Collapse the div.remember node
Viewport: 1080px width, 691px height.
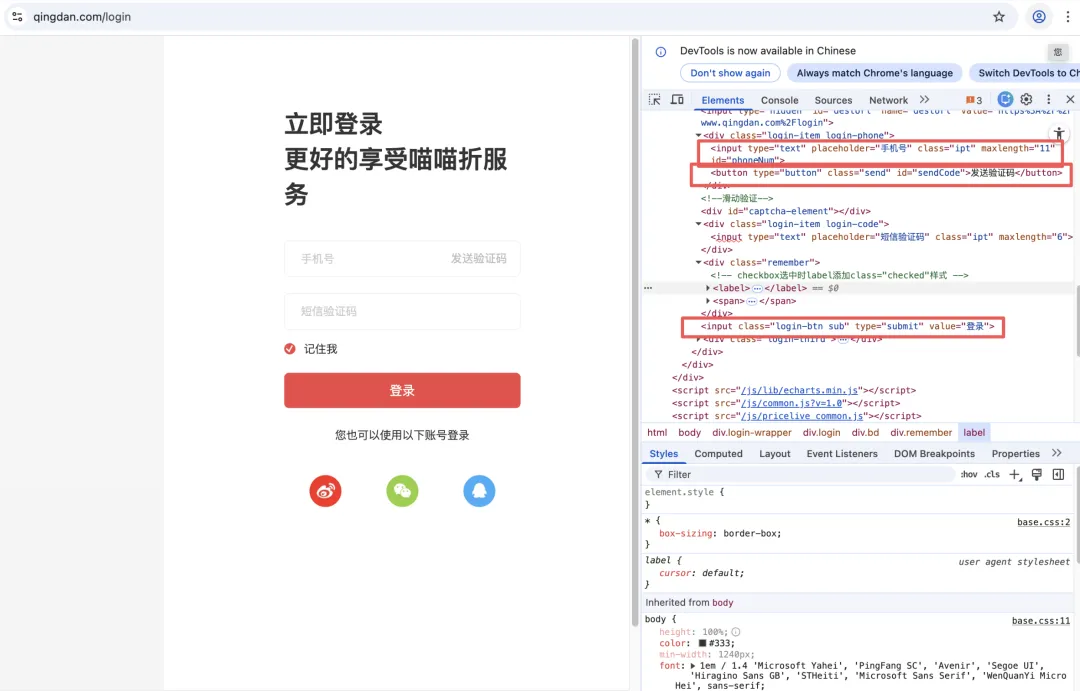tap(698, 262)
